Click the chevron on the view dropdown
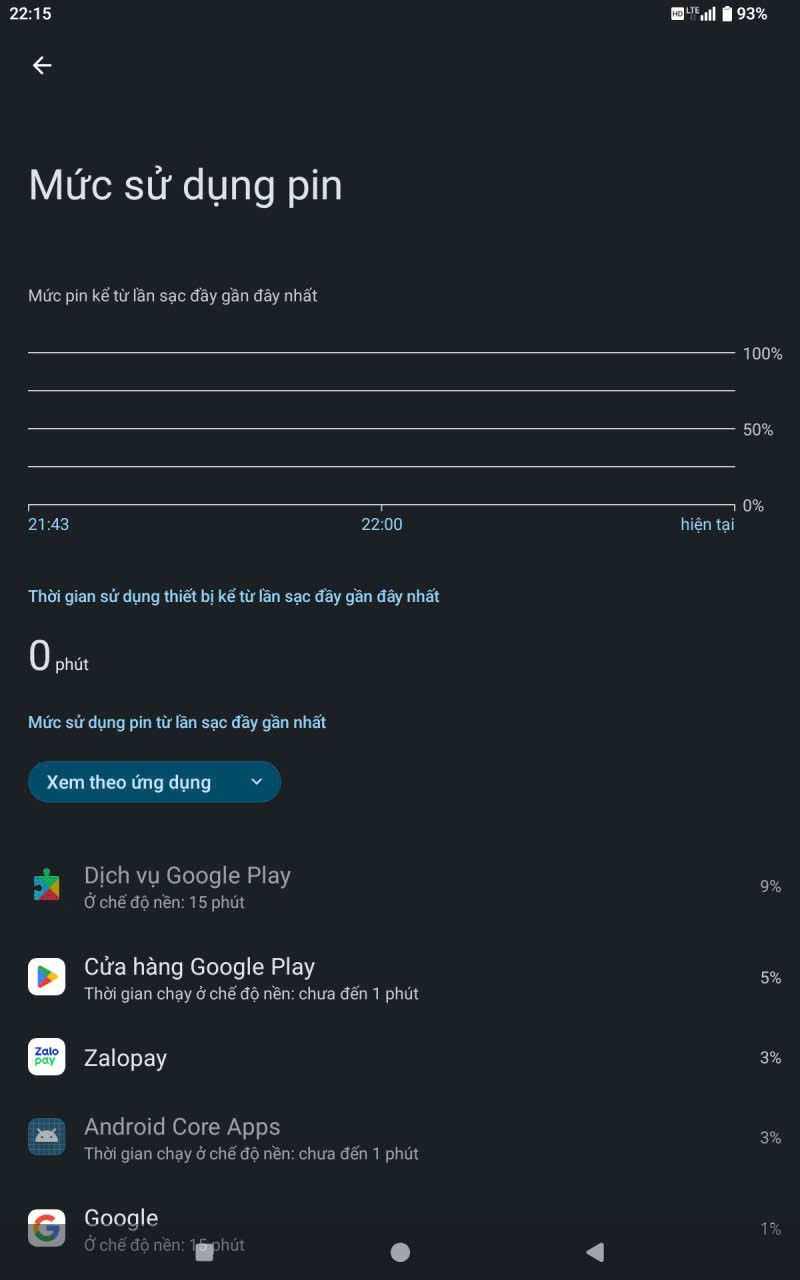This screenshot has width=800, height=1280. pos(256,782)
